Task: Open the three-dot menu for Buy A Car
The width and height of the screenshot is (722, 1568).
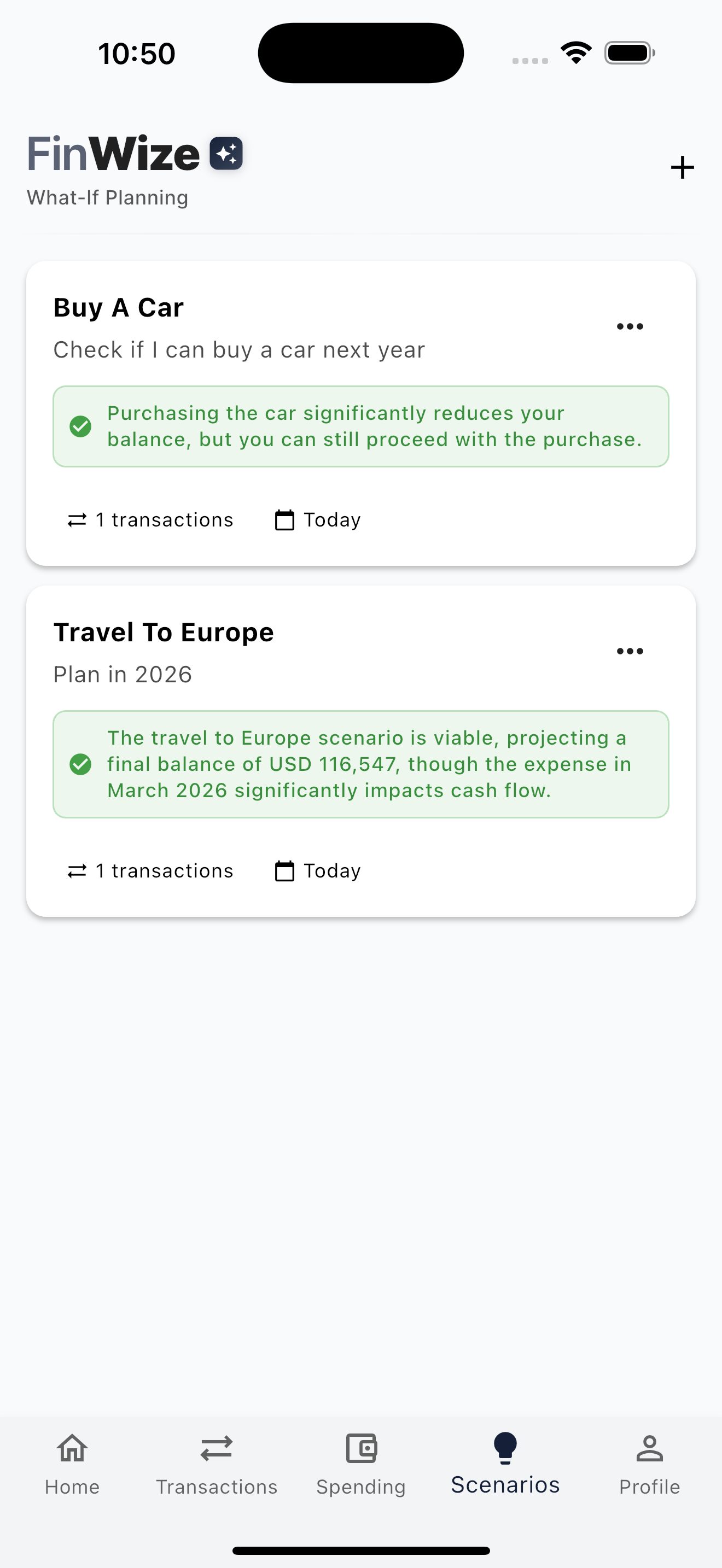Action: click(x=630, y=326)
